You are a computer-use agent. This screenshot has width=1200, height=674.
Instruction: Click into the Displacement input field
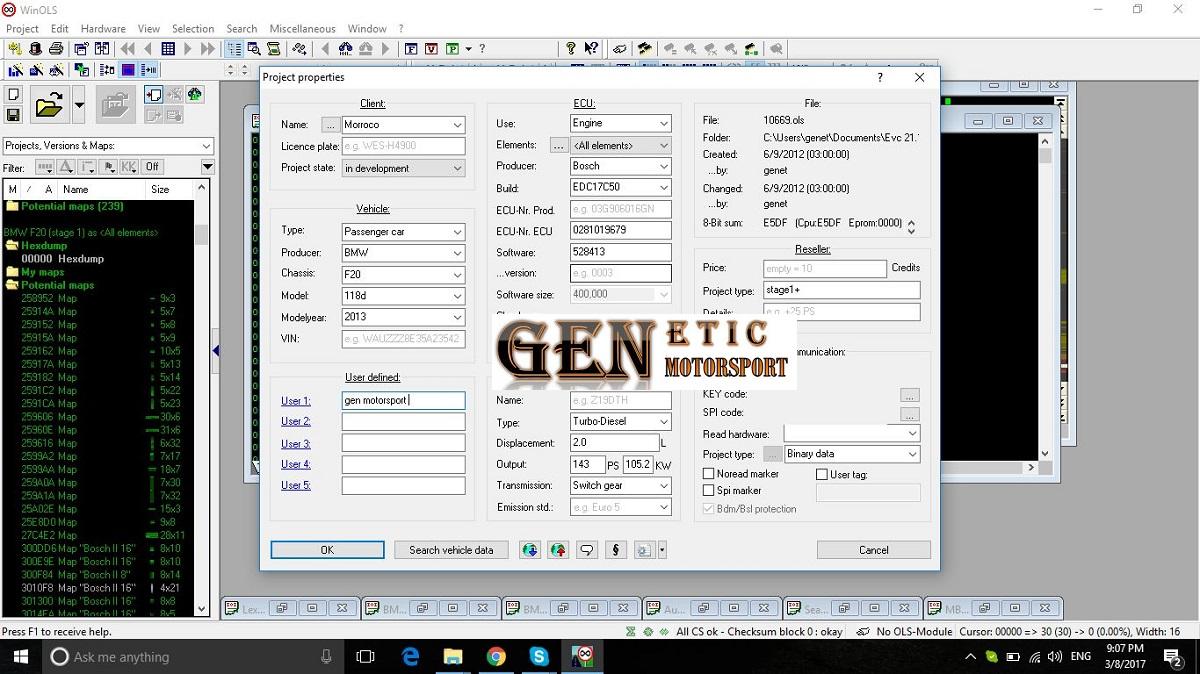coord(614,443)
